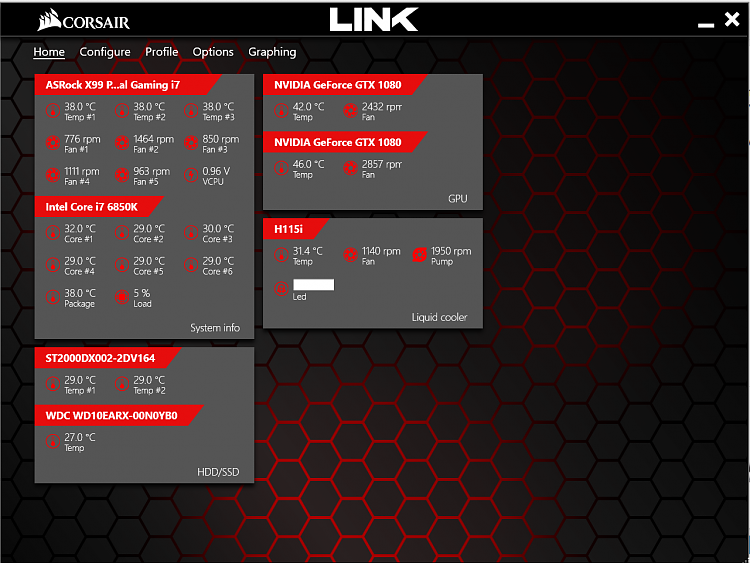Click the CPU Load percentage icon
The width and height of the screenshot is (750, 563).
(x=122, y=297)
